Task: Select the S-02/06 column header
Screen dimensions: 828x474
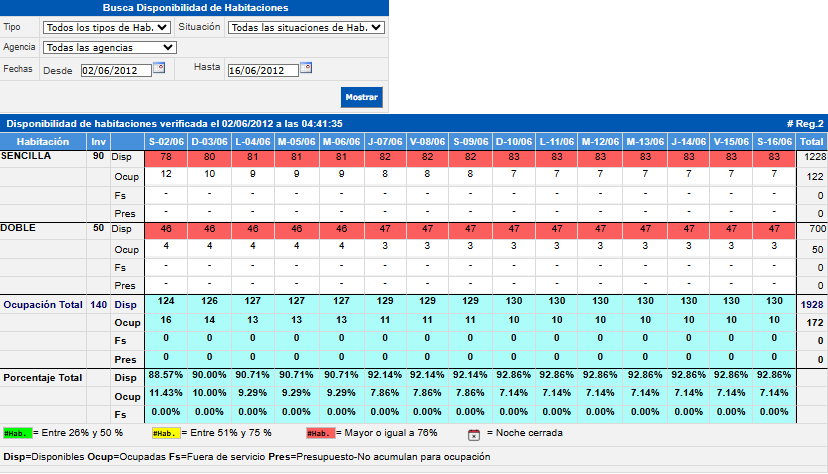Action: pos(166,140)
